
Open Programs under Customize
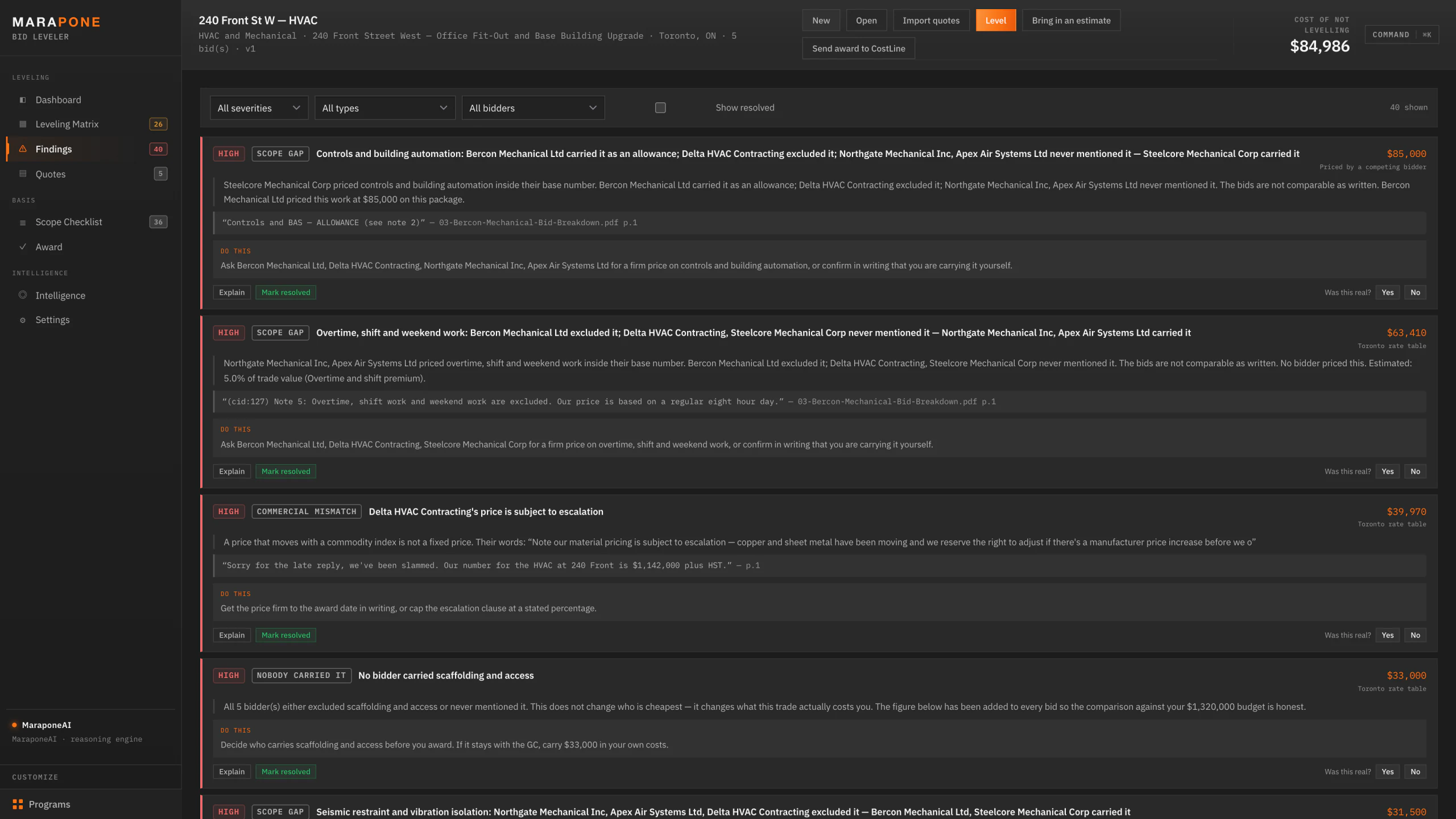91,804
